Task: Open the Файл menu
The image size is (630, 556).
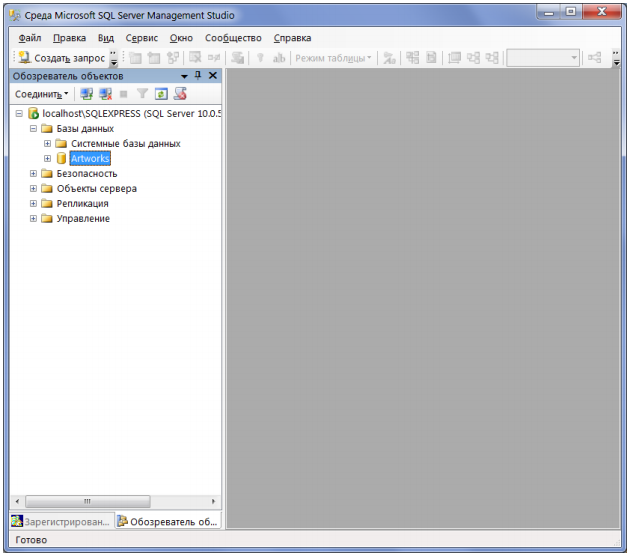Action: click(30, 38)
